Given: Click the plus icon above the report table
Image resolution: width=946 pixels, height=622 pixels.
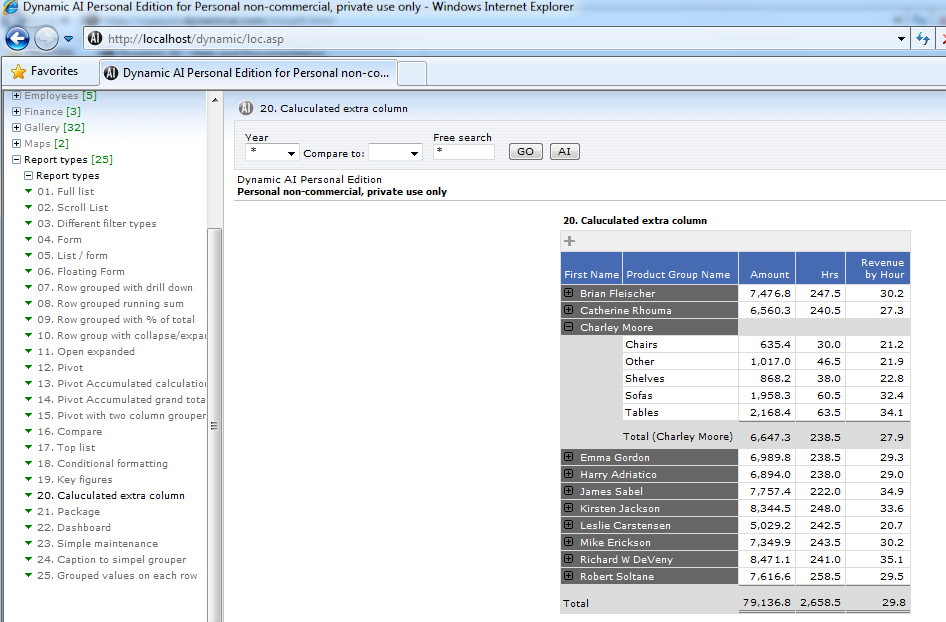Looking at the screenshot, I should 569,240.
